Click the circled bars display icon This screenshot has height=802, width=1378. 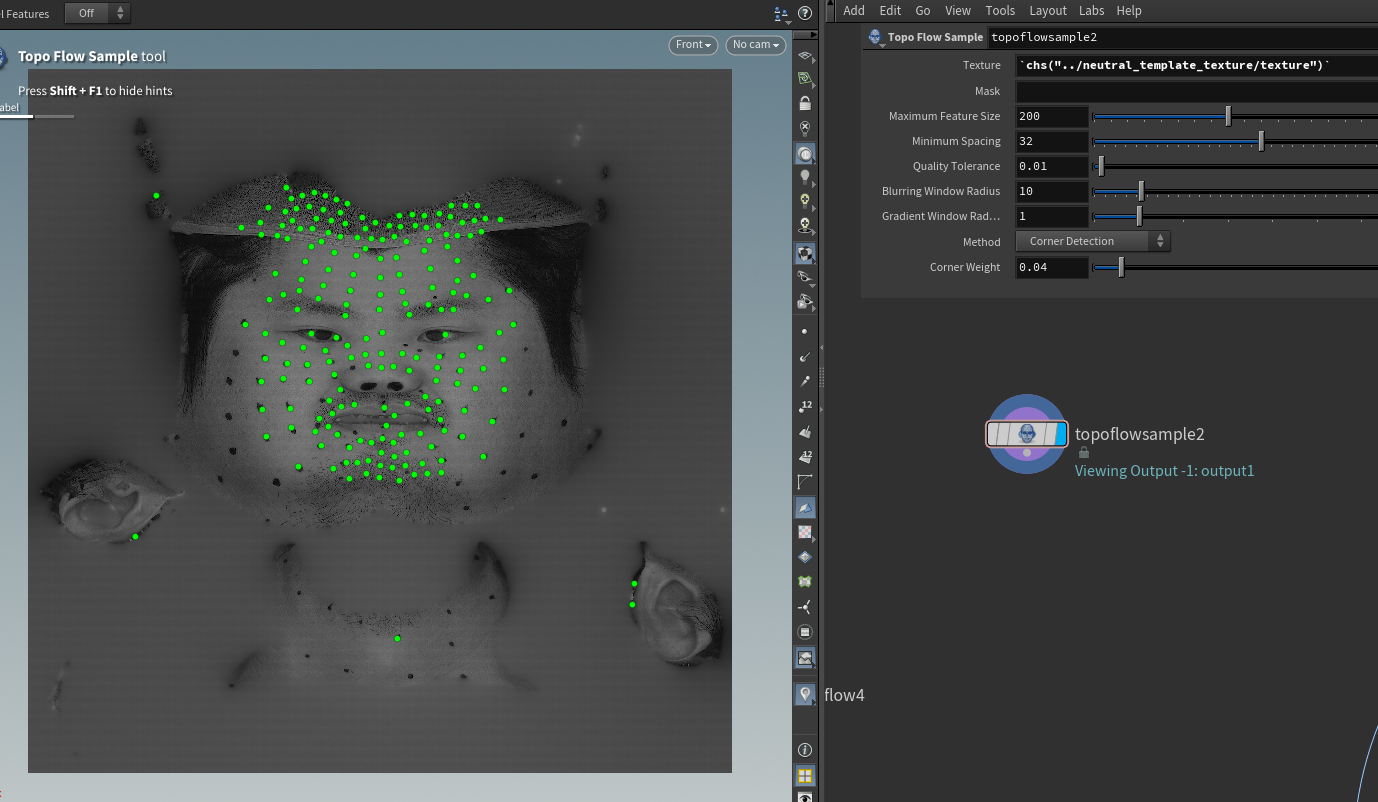coord(805,632)
